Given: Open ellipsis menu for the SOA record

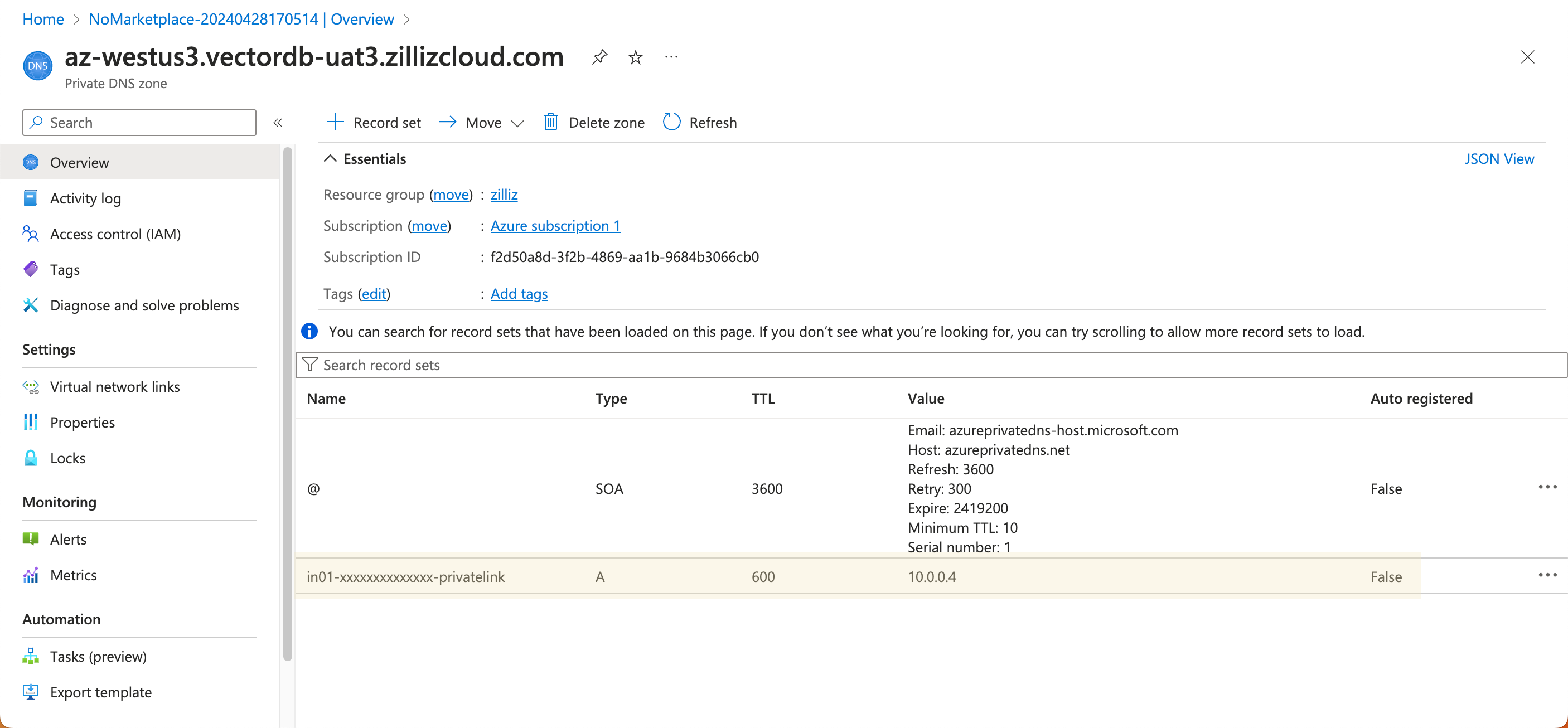Looking at the screenshot, I should click(1547, 488).
